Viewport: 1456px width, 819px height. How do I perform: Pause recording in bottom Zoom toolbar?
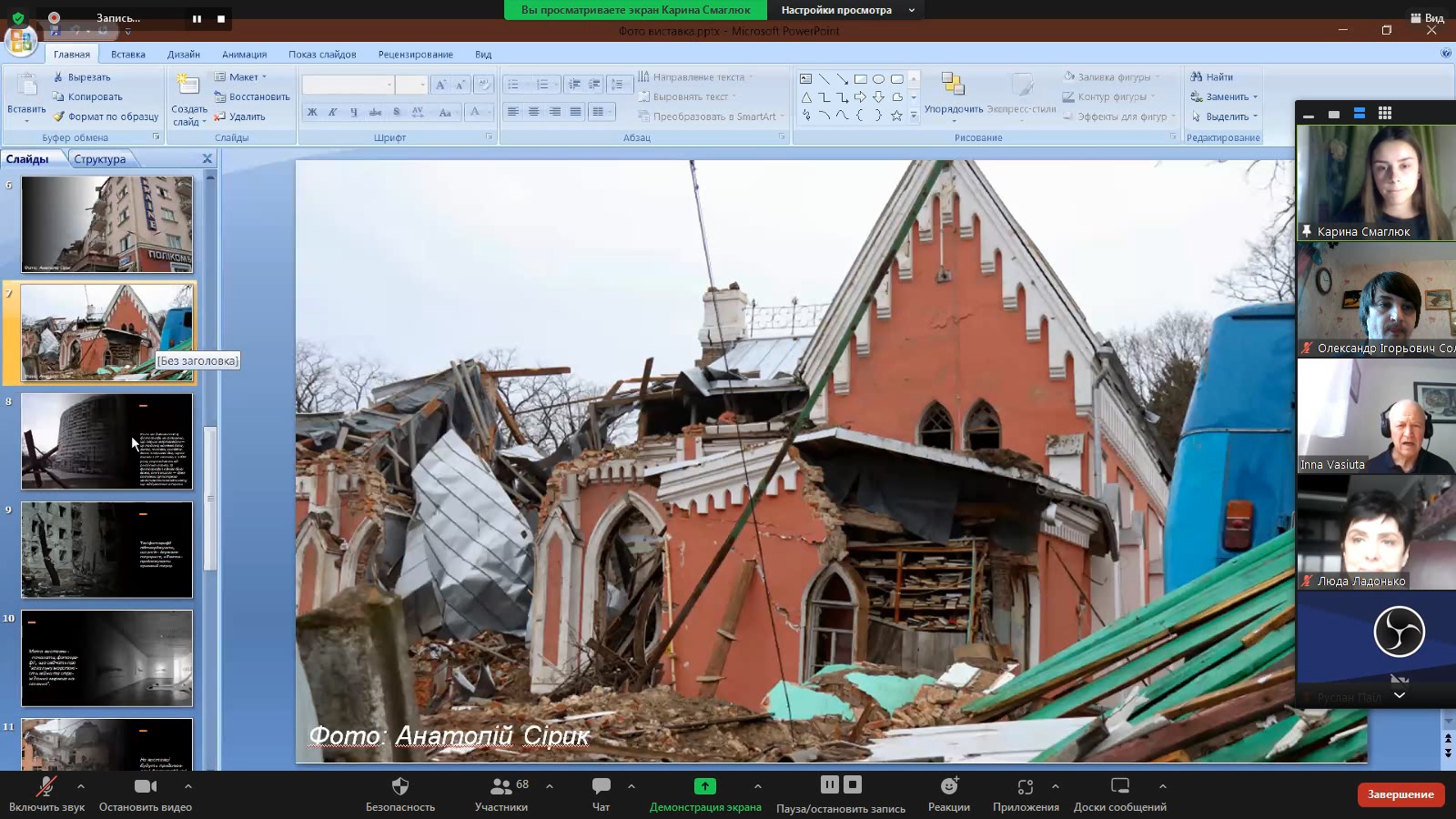pos(829,784)
